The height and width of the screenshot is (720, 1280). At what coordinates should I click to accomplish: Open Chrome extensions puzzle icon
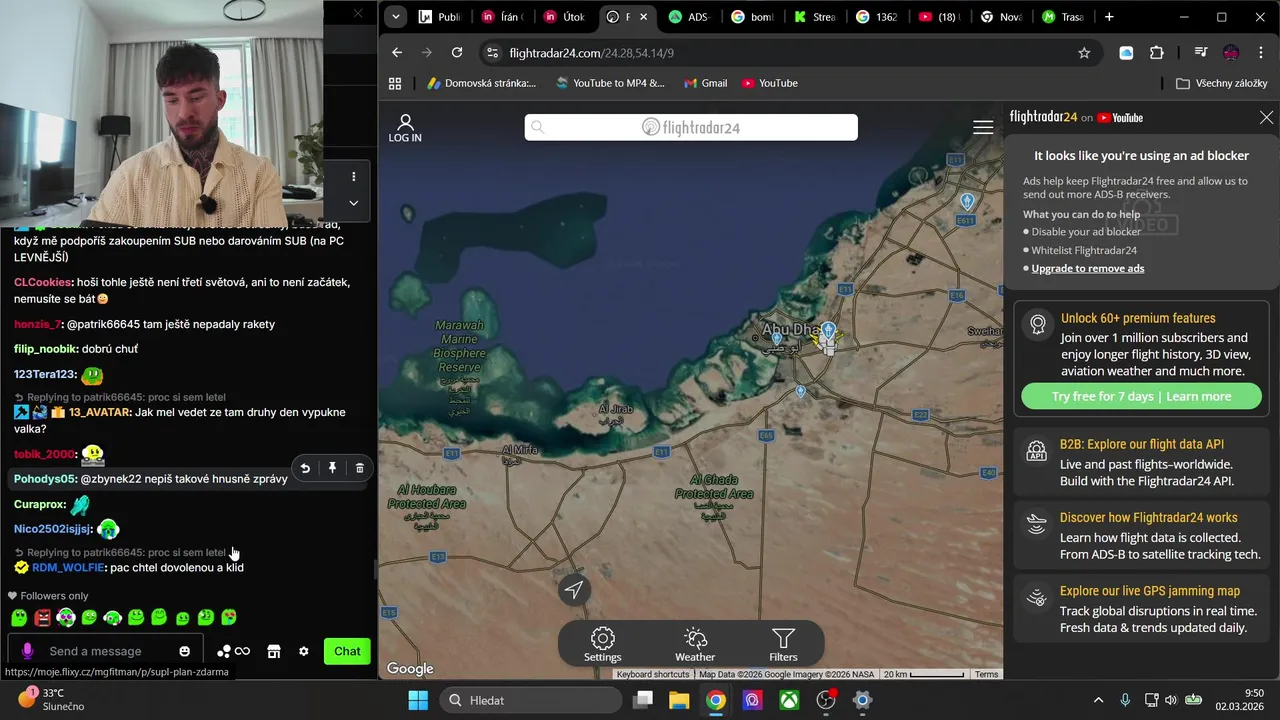pyautogui.click(x=1157, y=53)
